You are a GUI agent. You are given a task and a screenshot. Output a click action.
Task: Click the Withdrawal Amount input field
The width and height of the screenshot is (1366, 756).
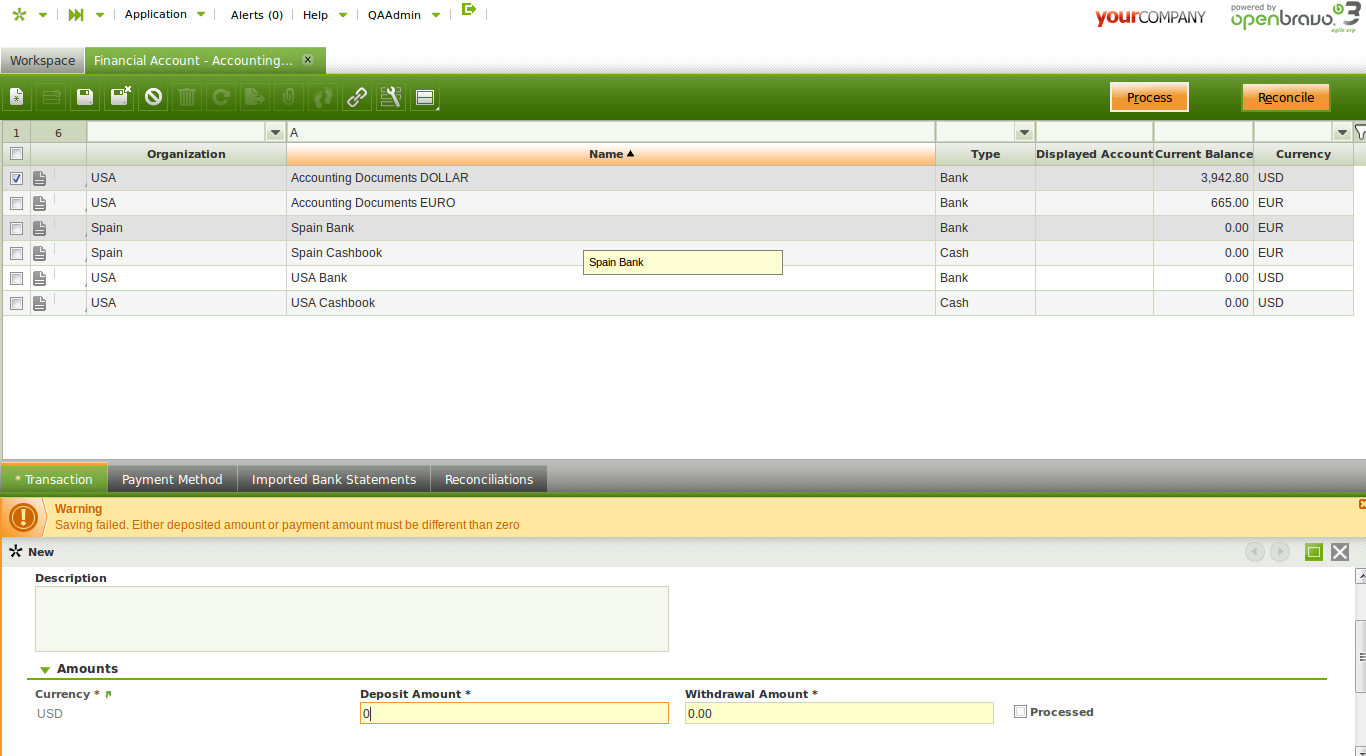(x=838, y=713)
